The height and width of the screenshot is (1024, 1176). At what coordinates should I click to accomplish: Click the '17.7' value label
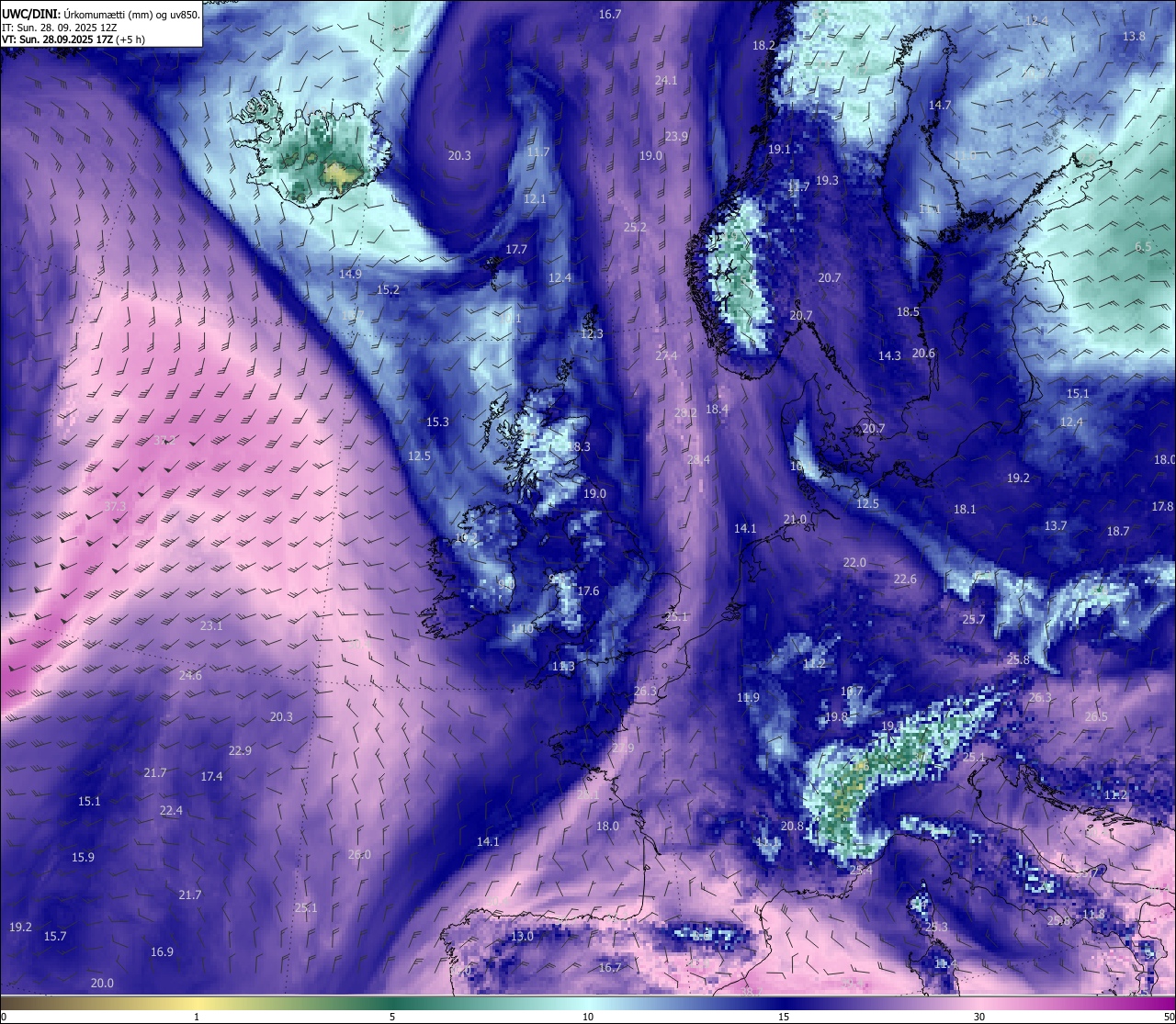(x=516, y=249)
